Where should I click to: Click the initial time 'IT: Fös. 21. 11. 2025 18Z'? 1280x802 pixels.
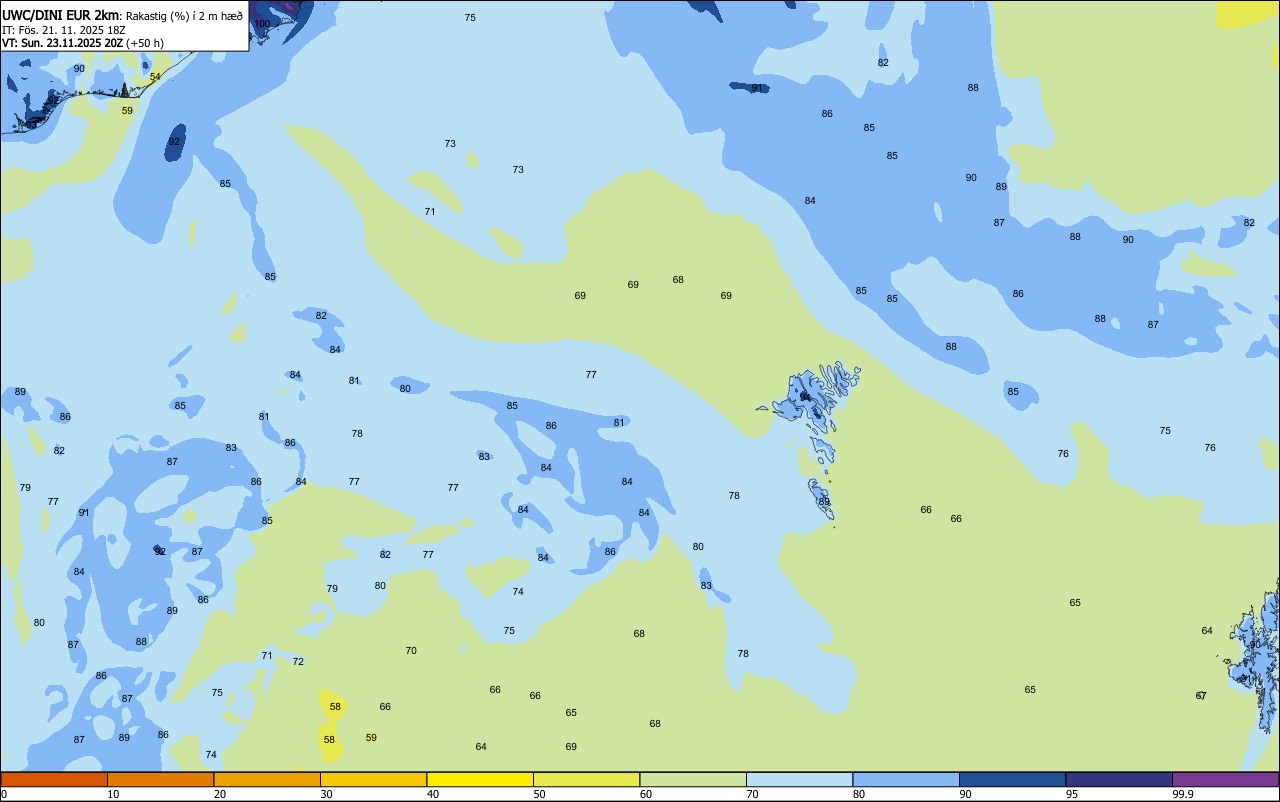click(62, 29)
